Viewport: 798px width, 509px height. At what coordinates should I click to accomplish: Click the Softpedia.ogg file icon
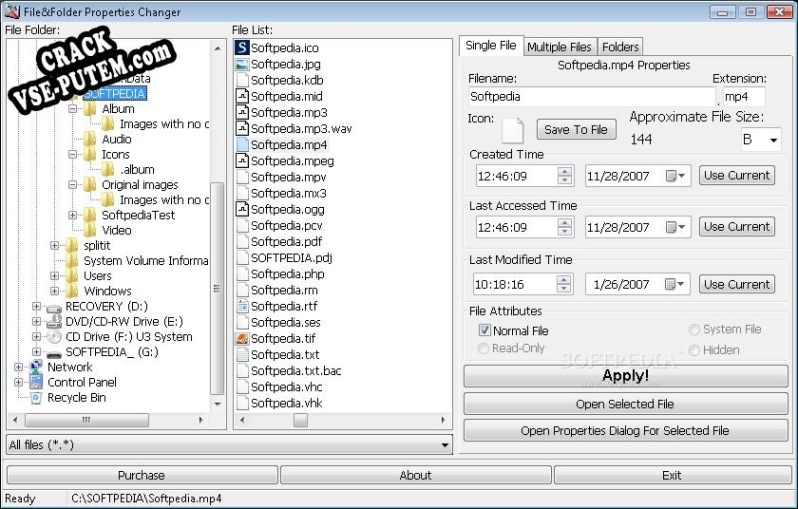(242, 209)
